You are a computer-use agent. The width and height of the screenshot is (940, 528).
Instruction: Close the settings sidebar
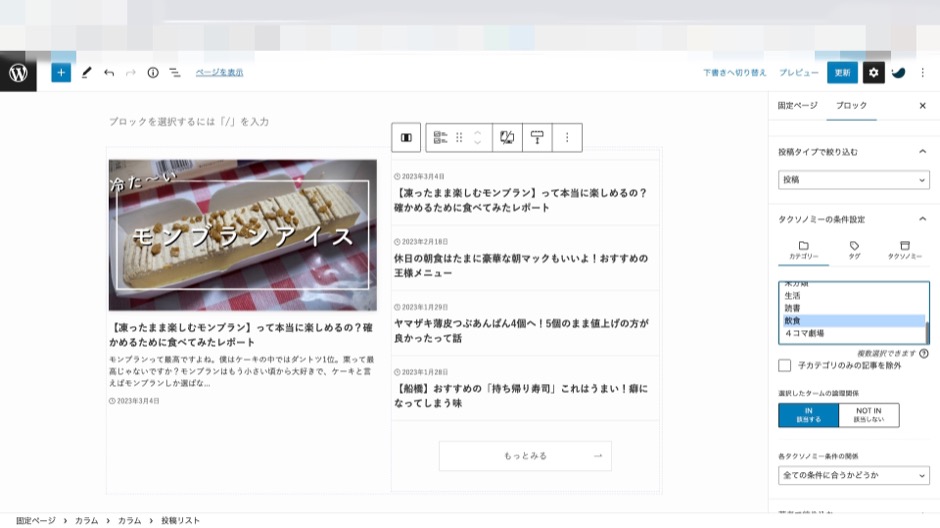(x=922, y=105)
